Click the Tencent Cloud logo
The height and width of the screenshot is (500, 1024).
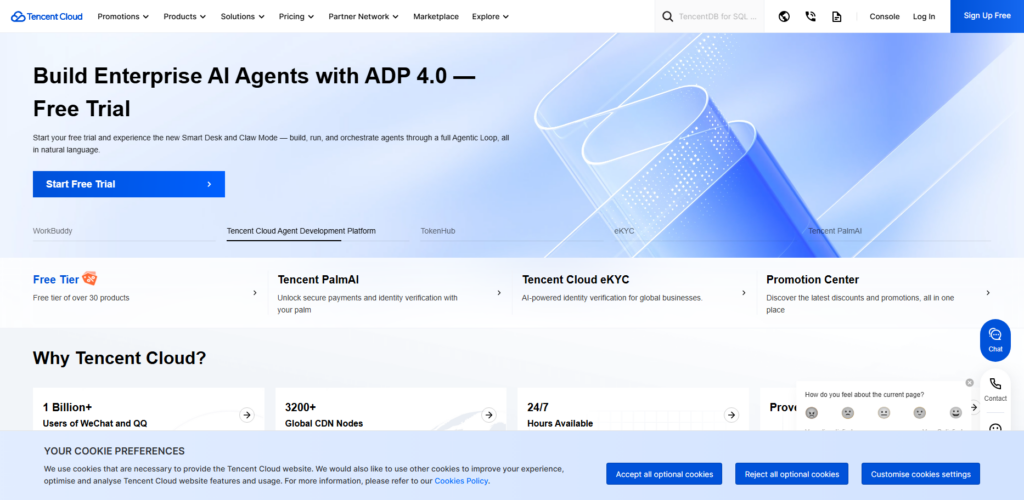pyautogui.click(x=47, y=16)
